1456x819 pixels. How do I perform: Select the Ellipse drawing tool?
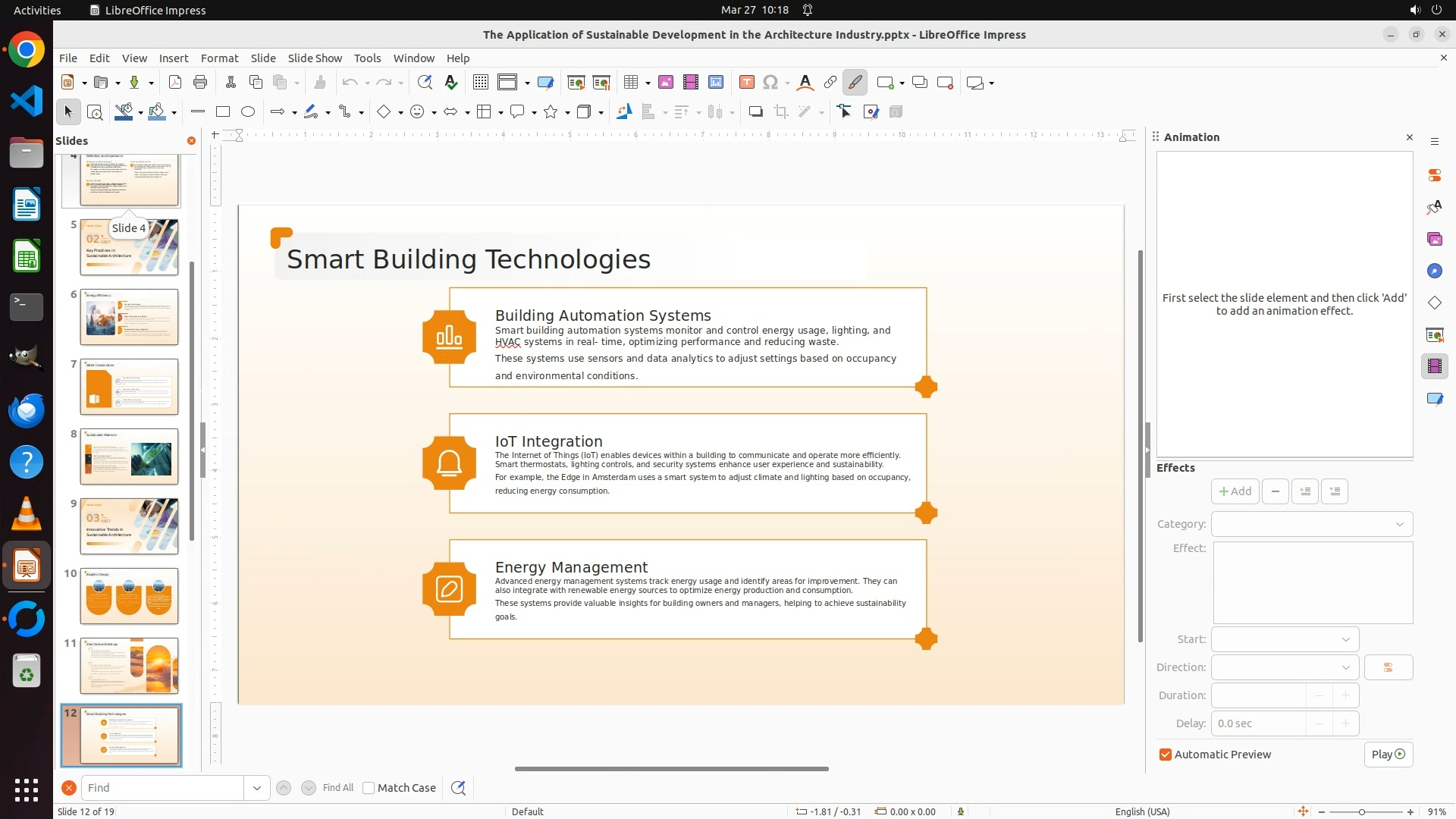tap(248, 112)
